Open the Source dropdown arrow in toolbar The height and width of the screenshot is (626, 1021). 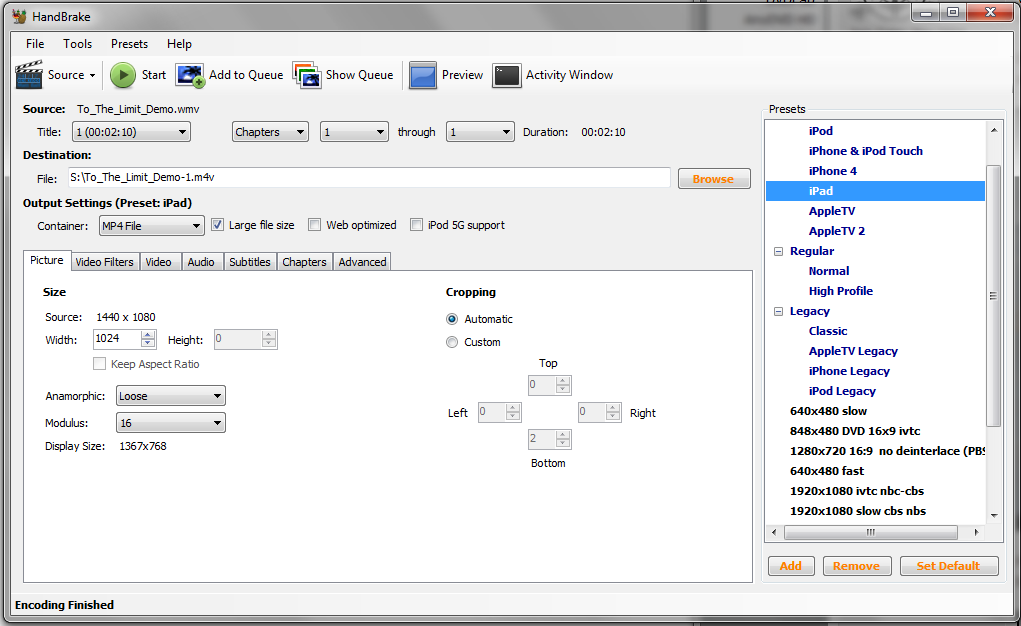[x=92, y=76]
